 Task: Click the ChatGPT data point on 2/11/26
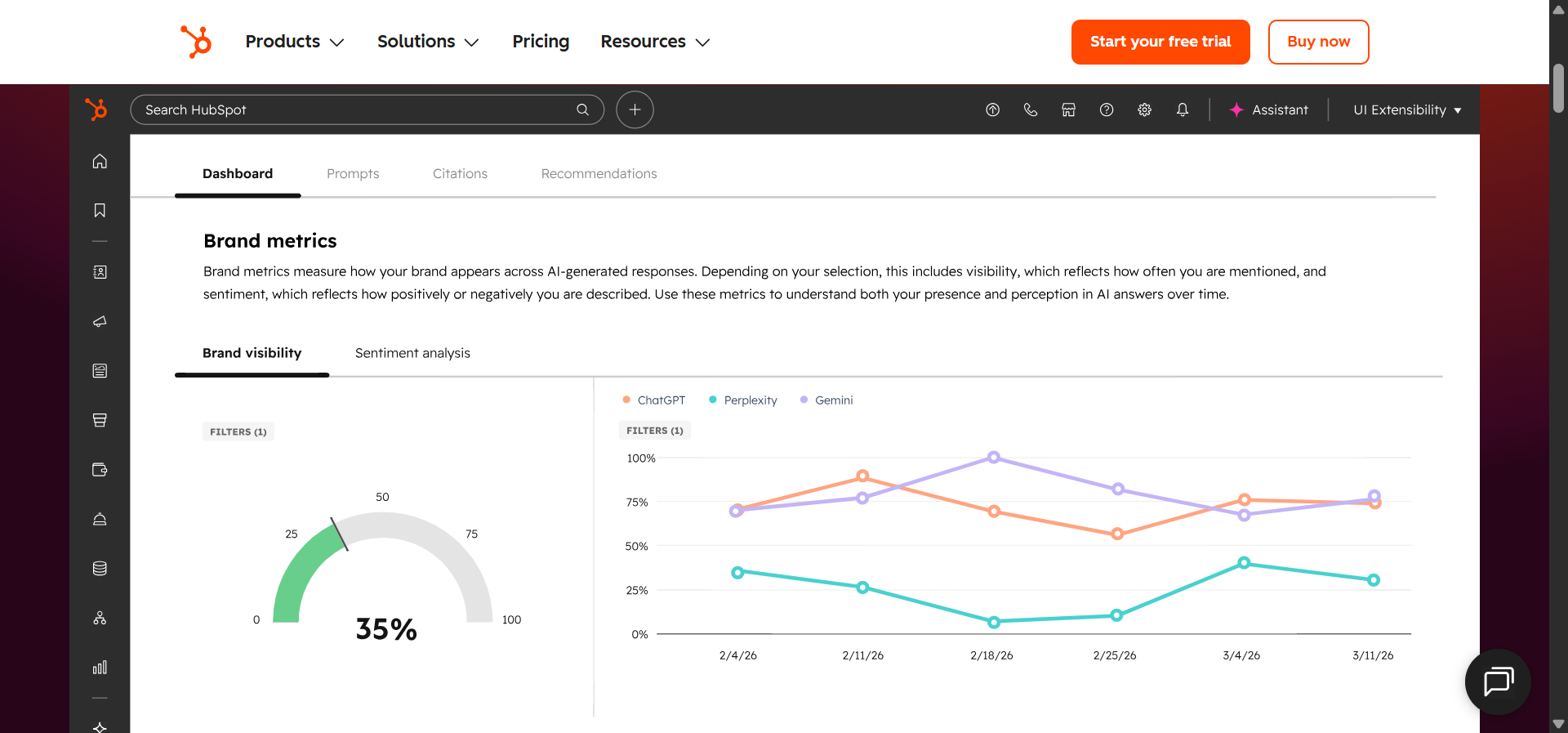click(x=862, y=476)
